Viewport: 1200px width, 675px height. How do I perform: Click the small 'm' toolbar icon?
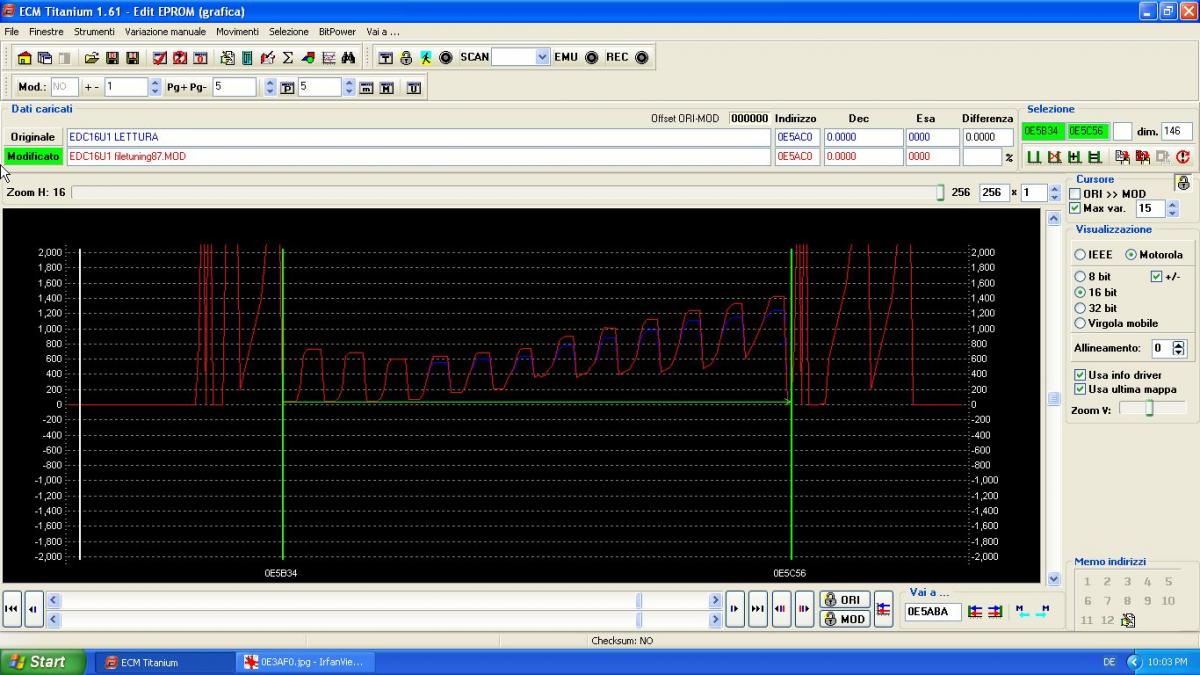[366, 88]
